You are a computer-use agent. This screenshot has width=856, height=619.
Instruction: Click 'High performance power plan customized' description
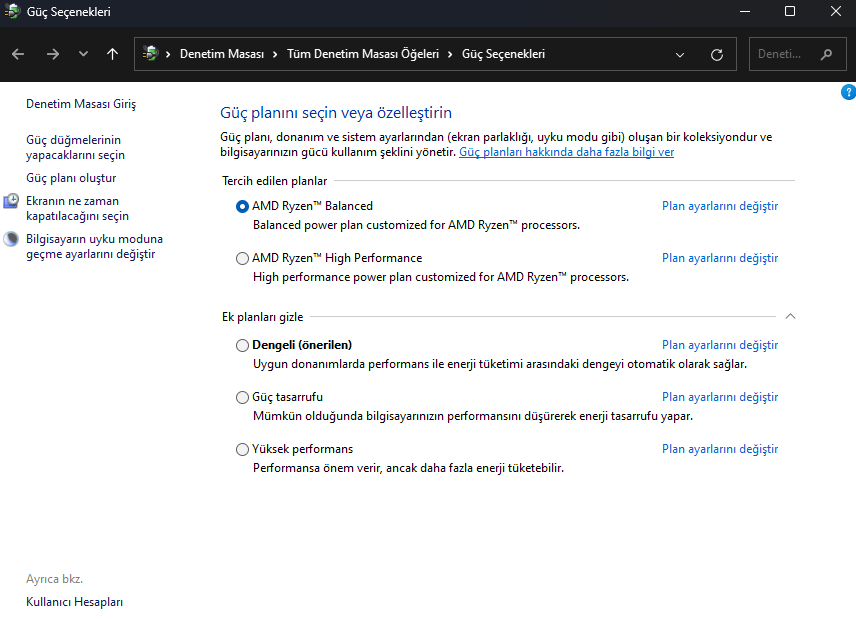(x=441, y=277)
